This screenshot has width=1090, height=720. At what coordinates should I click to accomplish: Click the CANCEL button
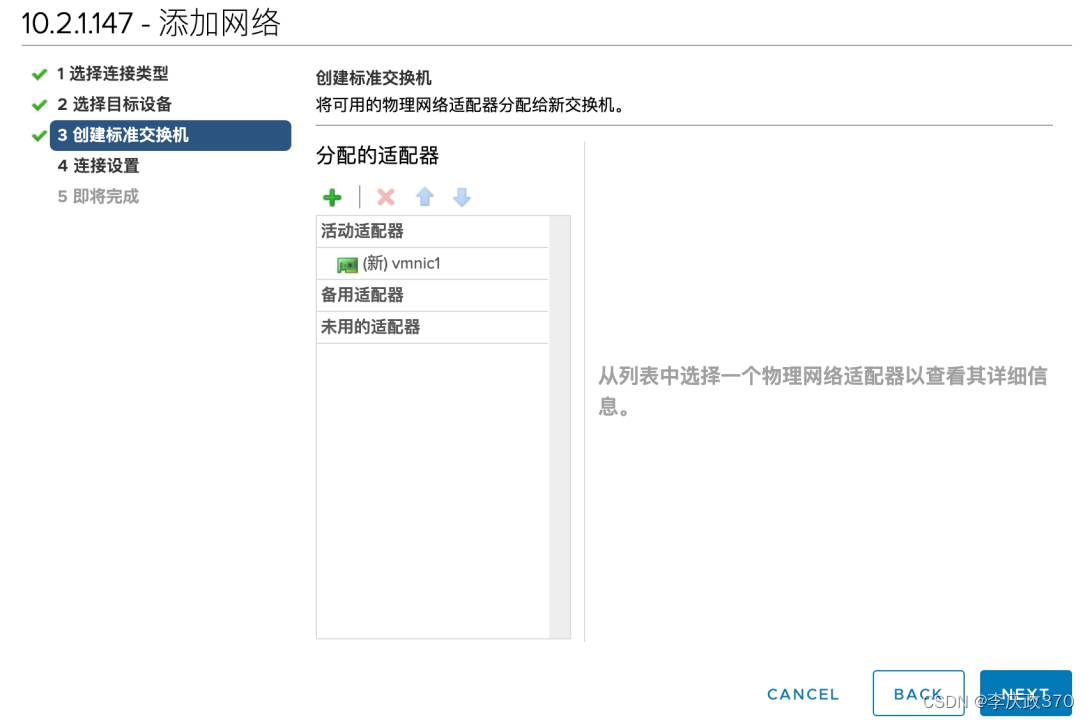pyautogui.click(x=802, y=694)
